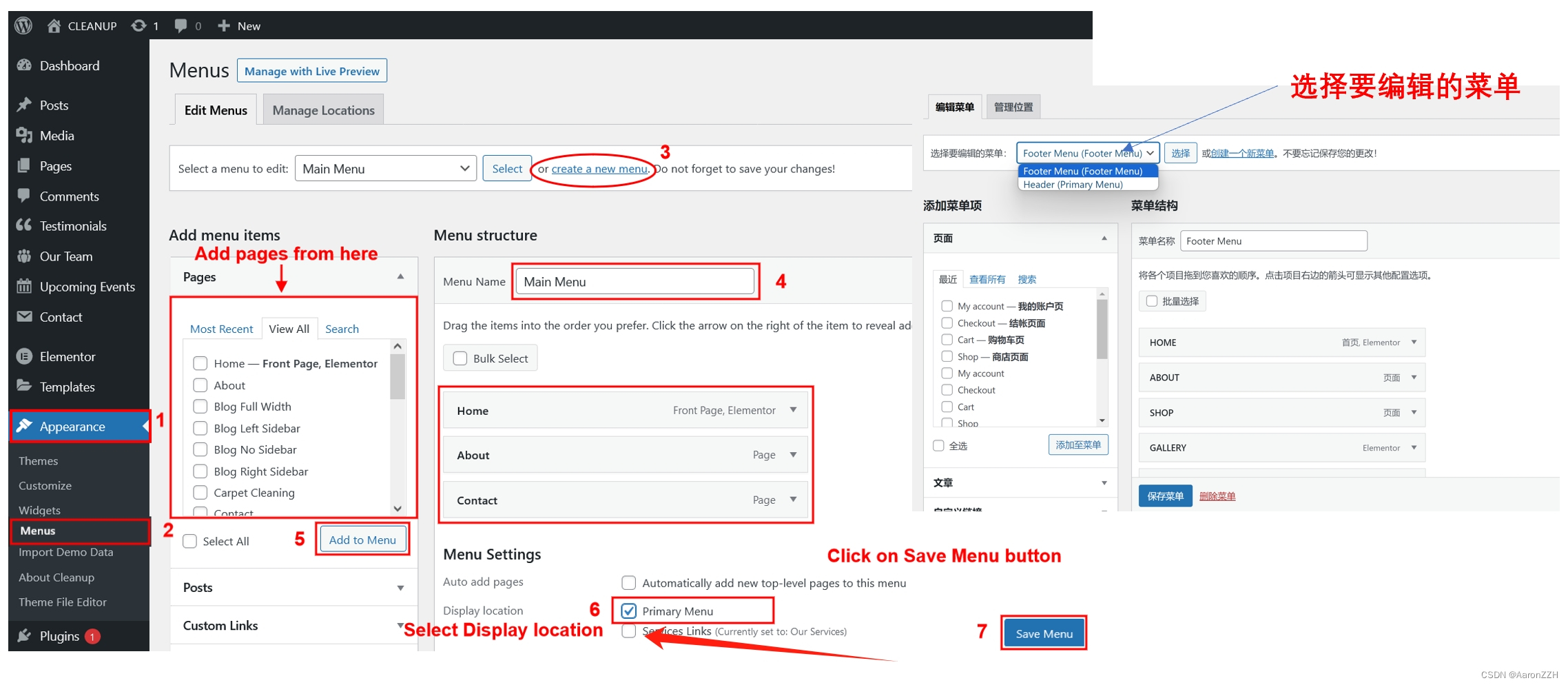Check Home — Front Page checkbox
The image size is (1568, 685).
(200, 363)
